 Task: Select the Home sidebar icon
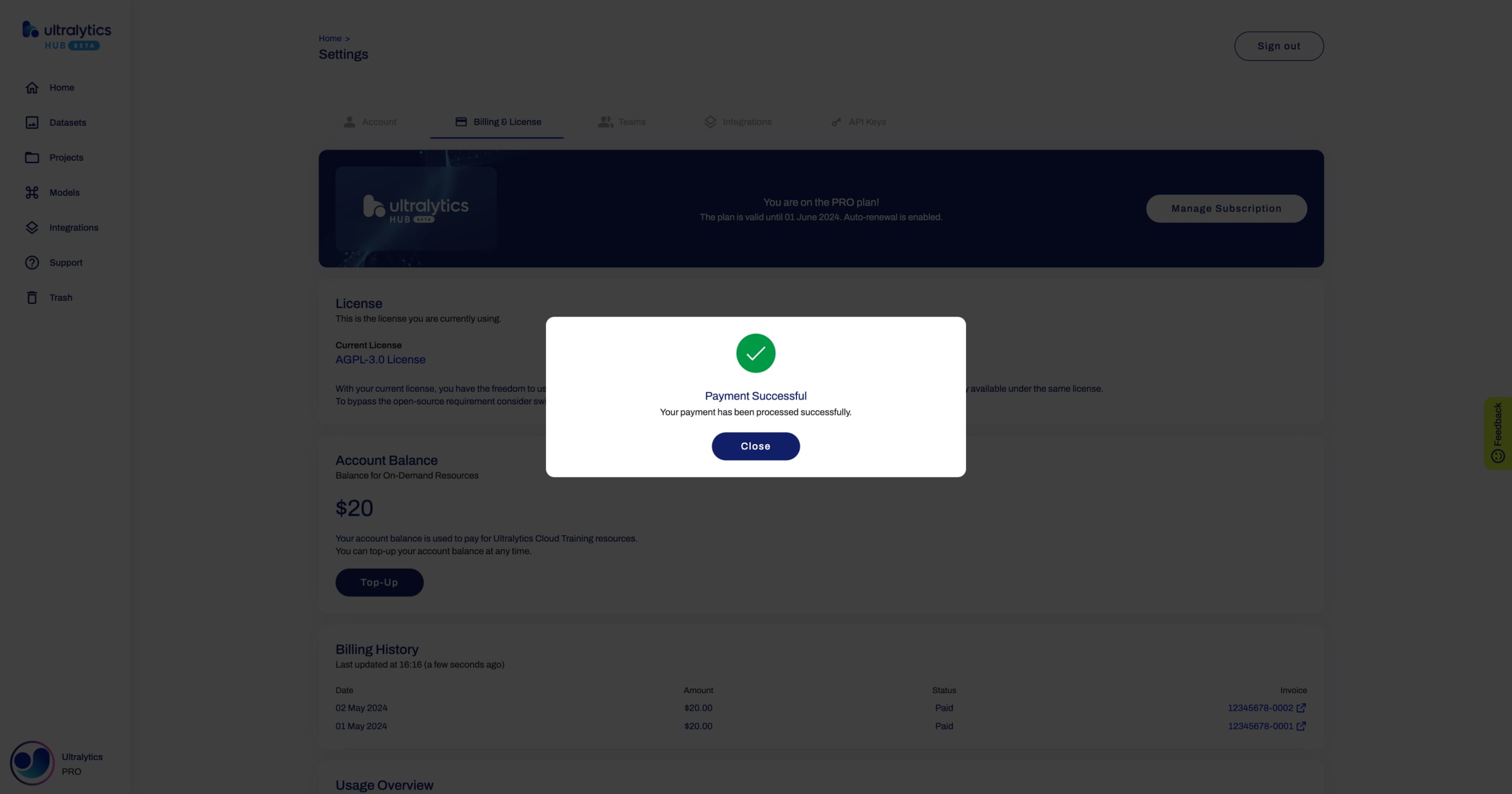pos(31,88)
